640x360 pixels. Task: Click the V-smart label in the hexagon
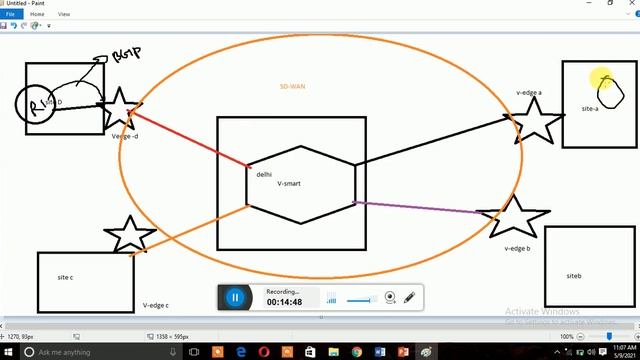[289, 184]
